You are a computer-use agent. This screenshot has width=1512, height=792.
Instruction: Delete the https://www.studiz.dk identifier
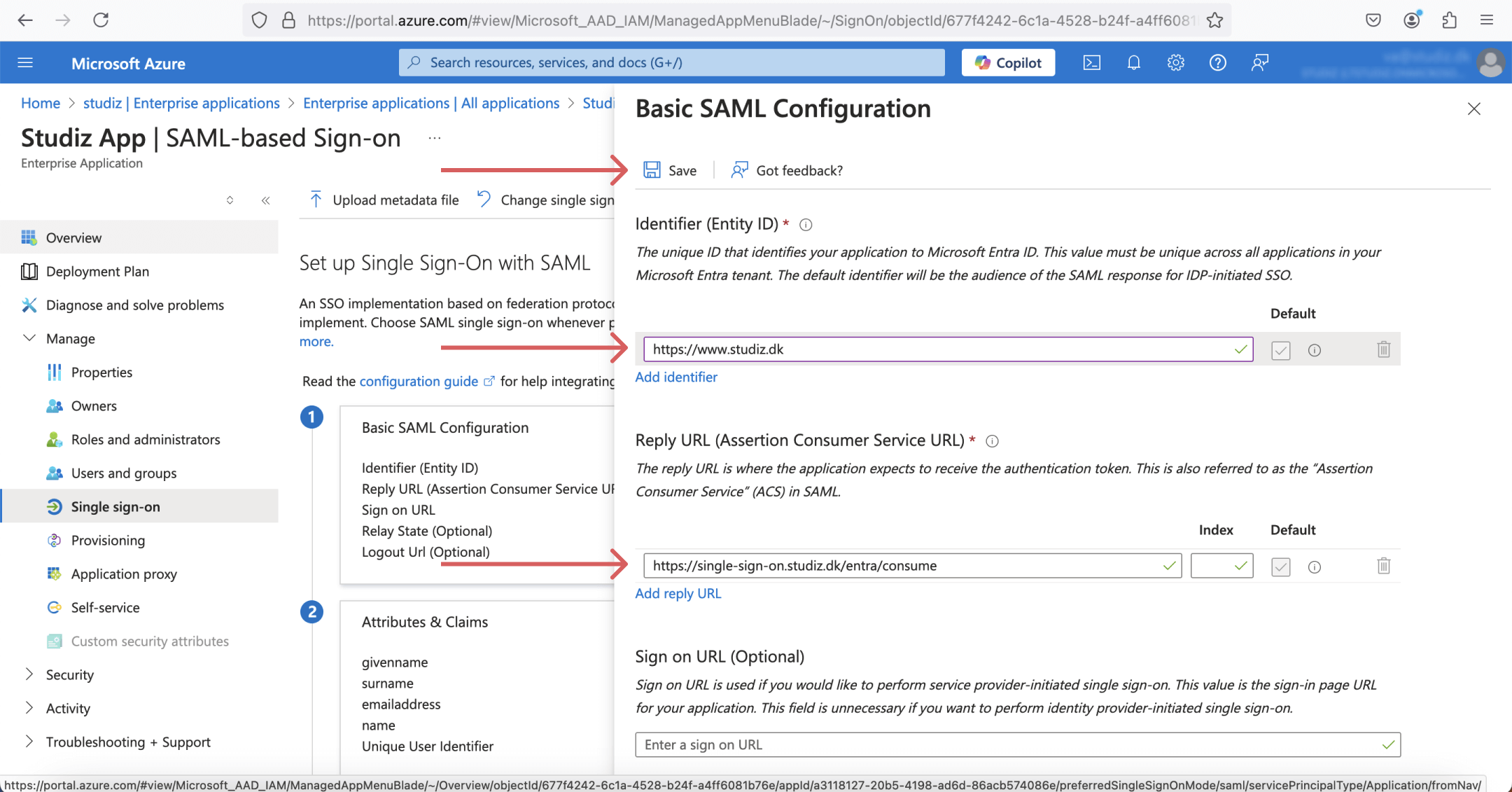point(1383,349)
